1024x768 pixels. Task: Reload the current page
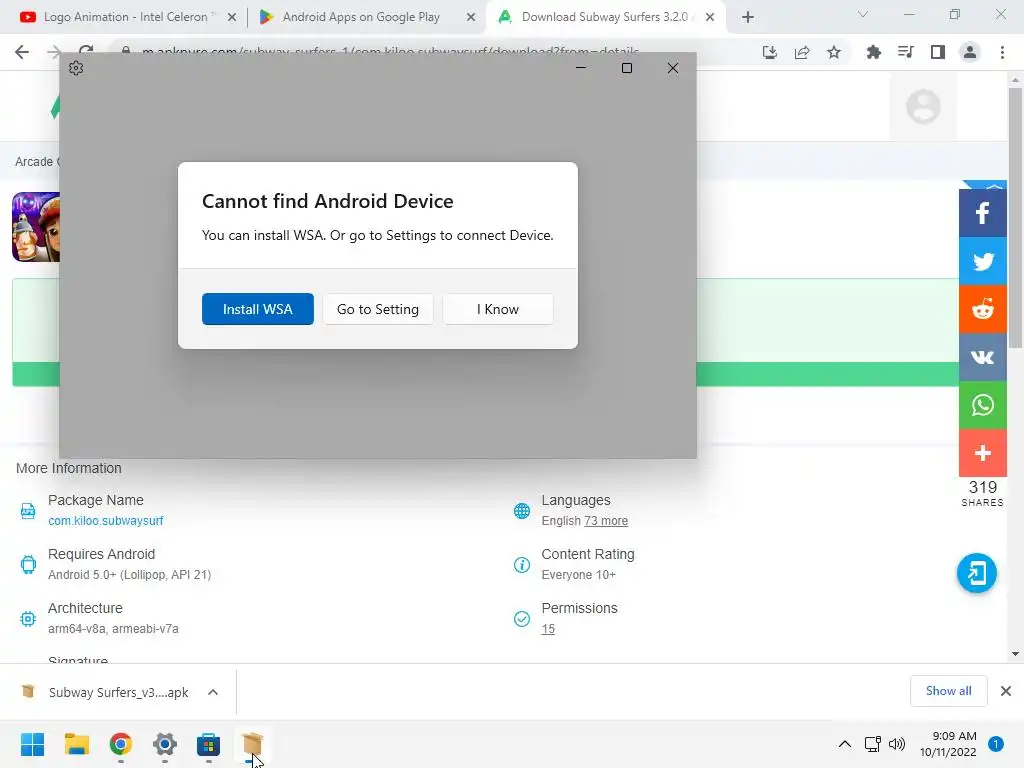click(86, 51)
